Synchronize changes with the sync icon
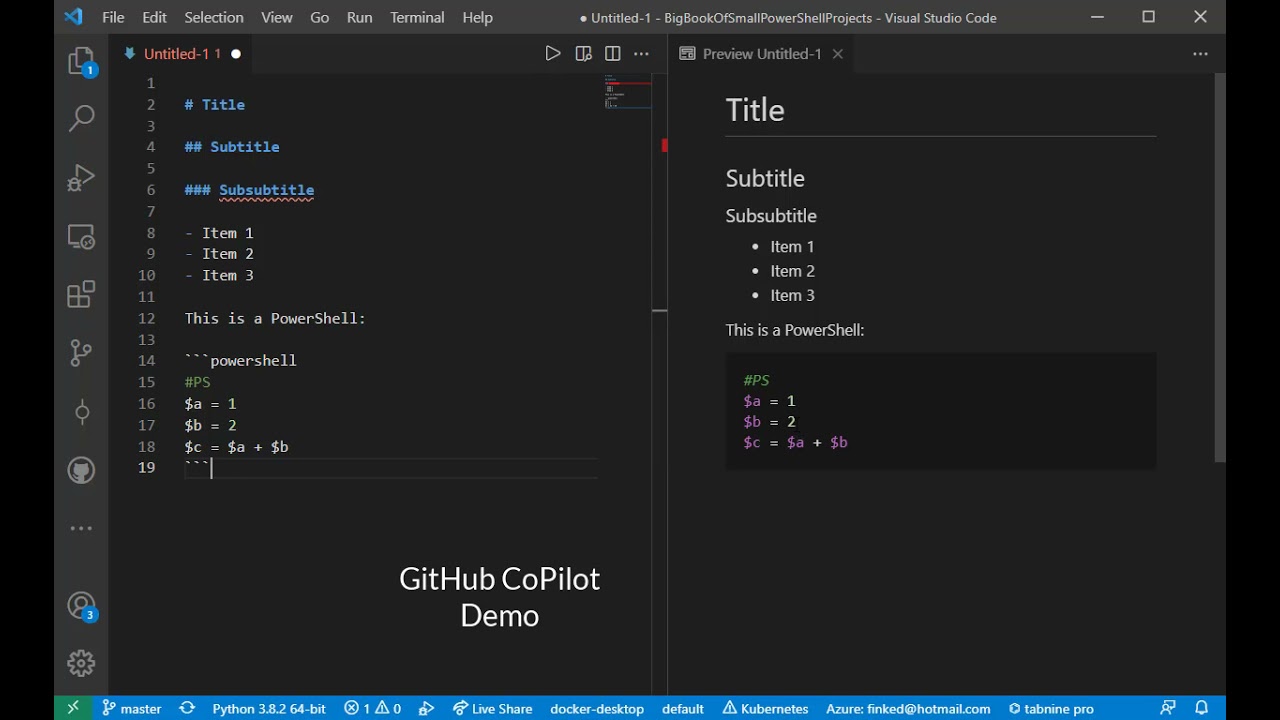Image resolution: width=1280 pixels, height=720 pixels. [x=187, y=708]
